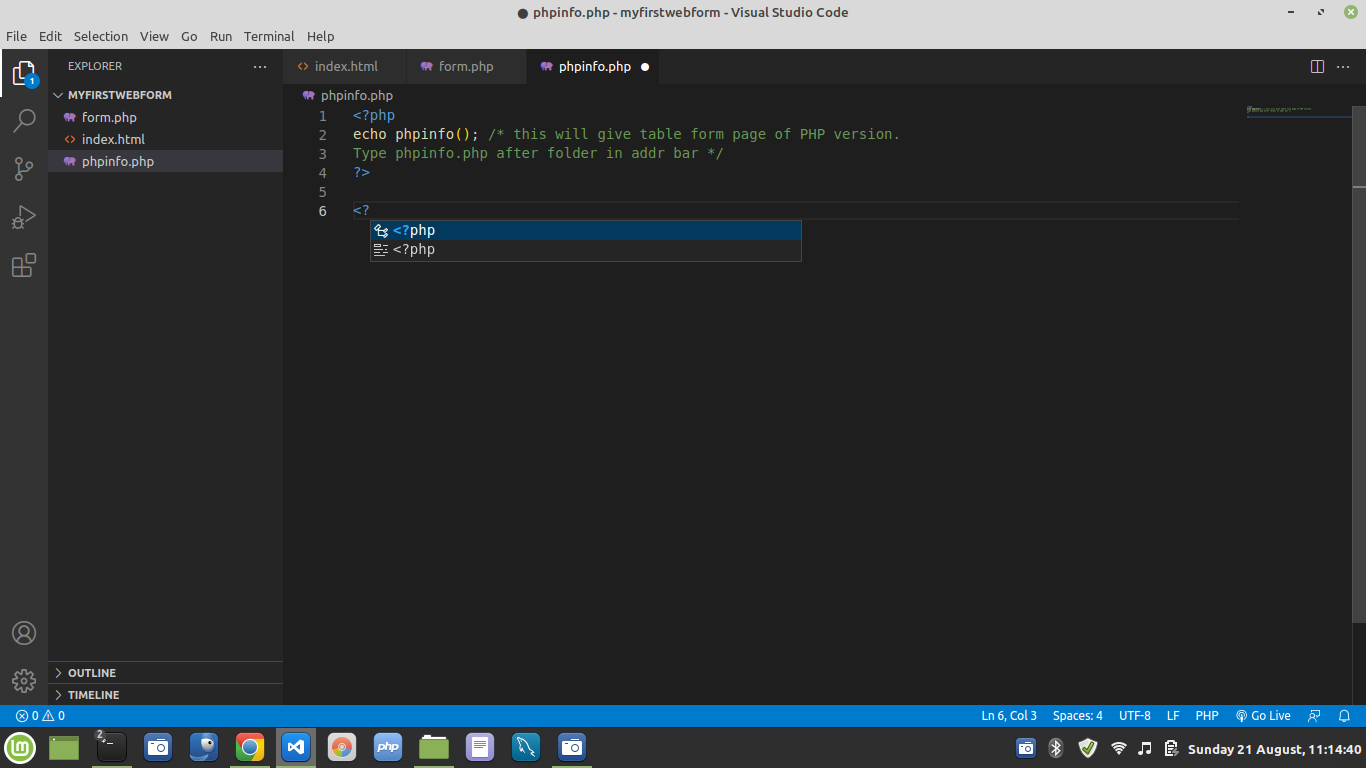This screenshot has width=1366, height=768.
Task: Click the Accounts icon in activity bar
Action: coord(24,633)
